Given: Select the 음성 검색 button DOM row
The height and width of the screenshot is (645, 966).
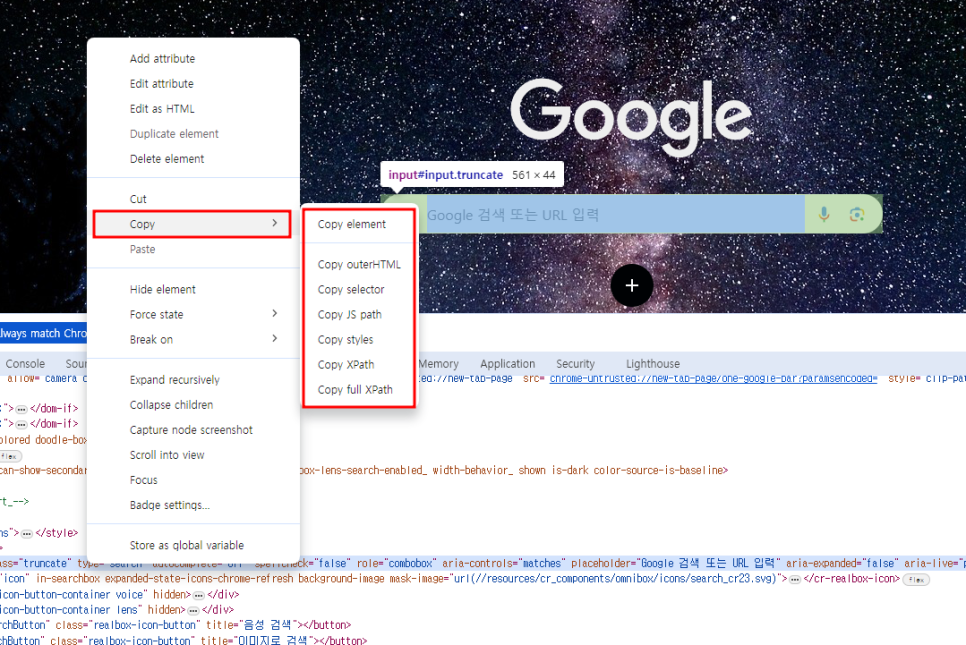Looking at the screenshot, I should click(175, 625).
